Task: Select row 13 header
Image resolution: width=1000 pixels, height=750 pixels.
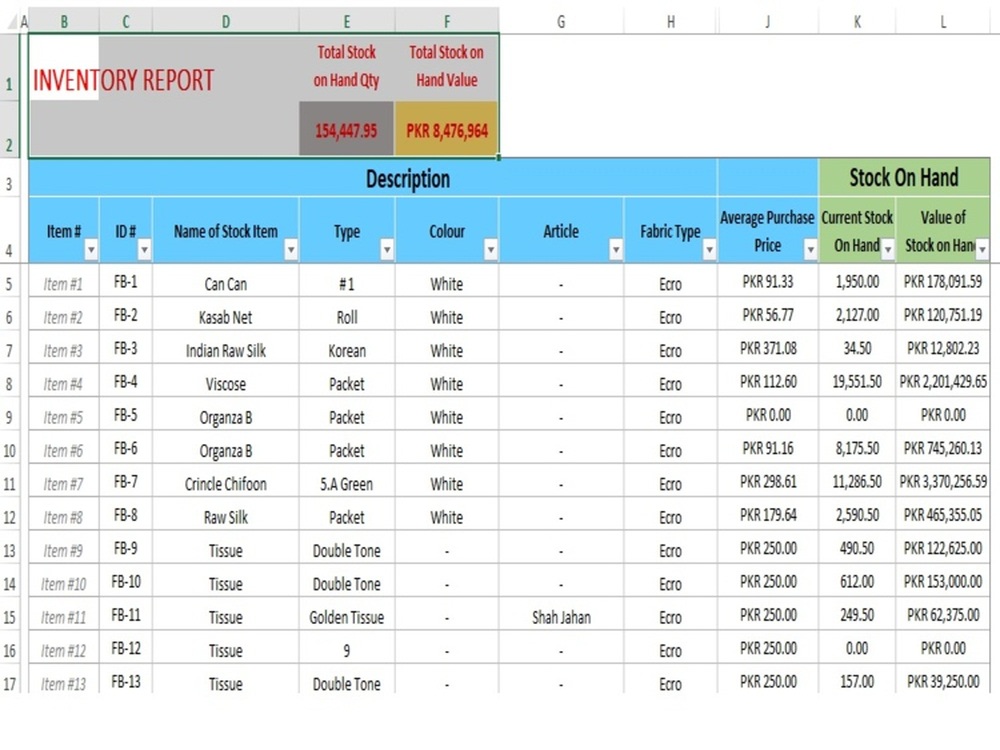Action: pos(10,548)
